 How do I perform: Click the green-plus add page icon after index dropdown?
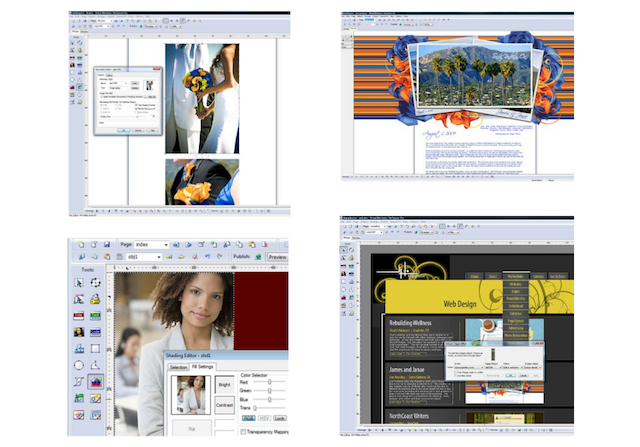point(213,245)
